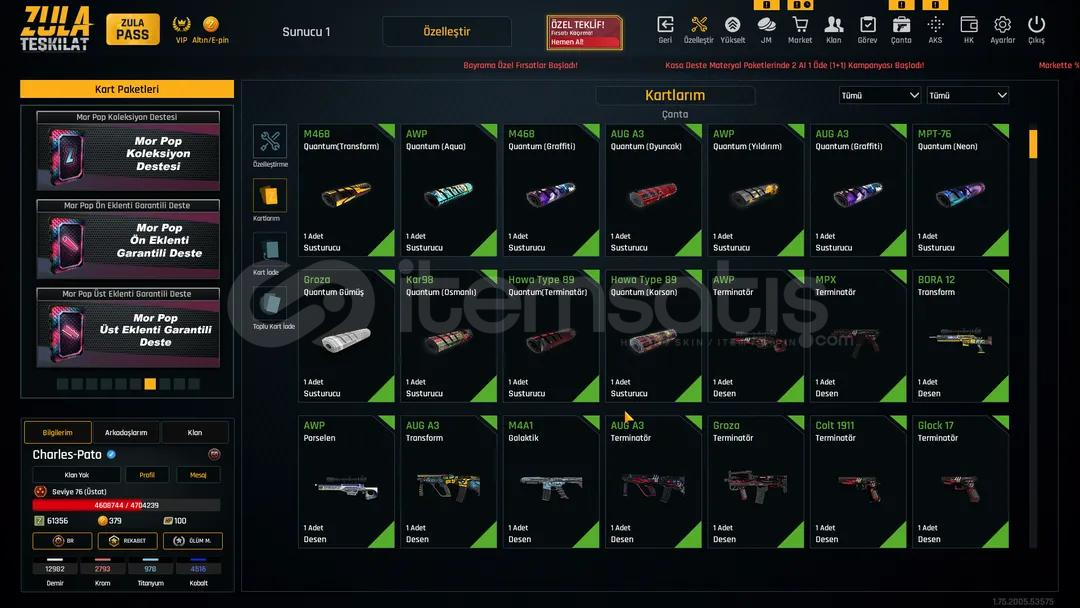Open the Zula Pass button
Image resolution: width=1080 pixels, height=608 pixels.
133,30
